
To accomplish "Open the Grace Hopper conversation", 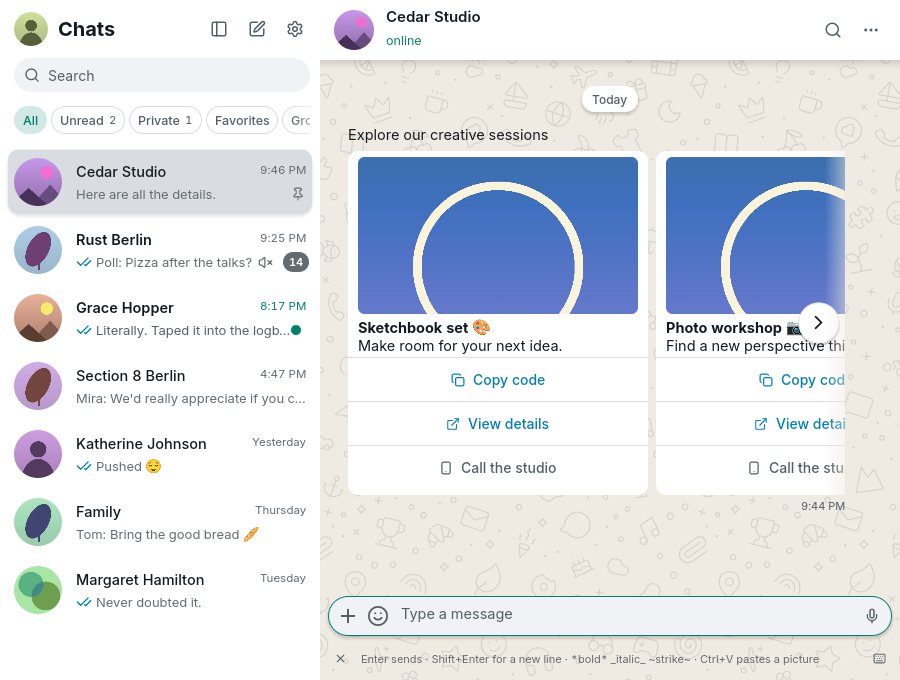I will [x=160, y=318].
